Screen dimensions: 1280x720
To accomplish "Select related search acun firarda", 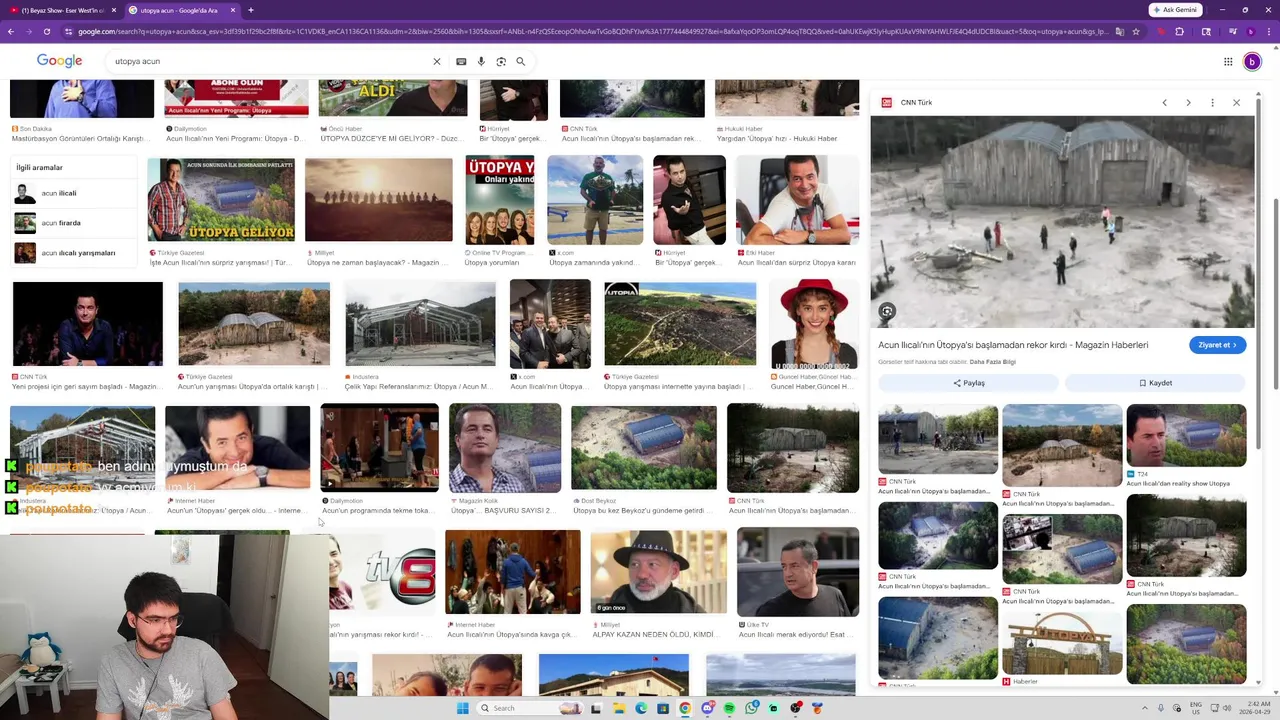I will (x=74, y=223).
